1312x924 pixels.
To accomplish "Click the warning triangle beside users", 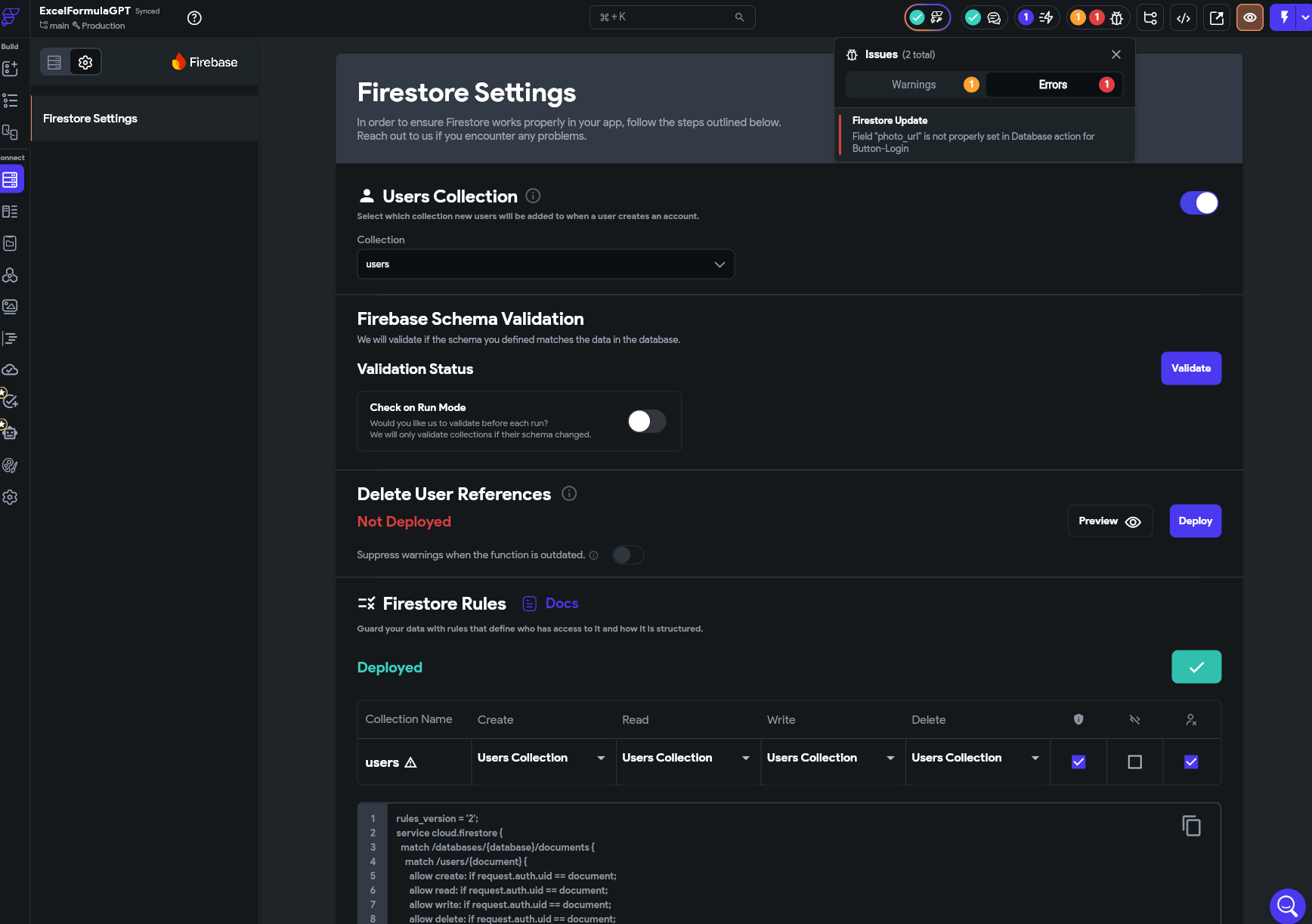I will 411,762.
